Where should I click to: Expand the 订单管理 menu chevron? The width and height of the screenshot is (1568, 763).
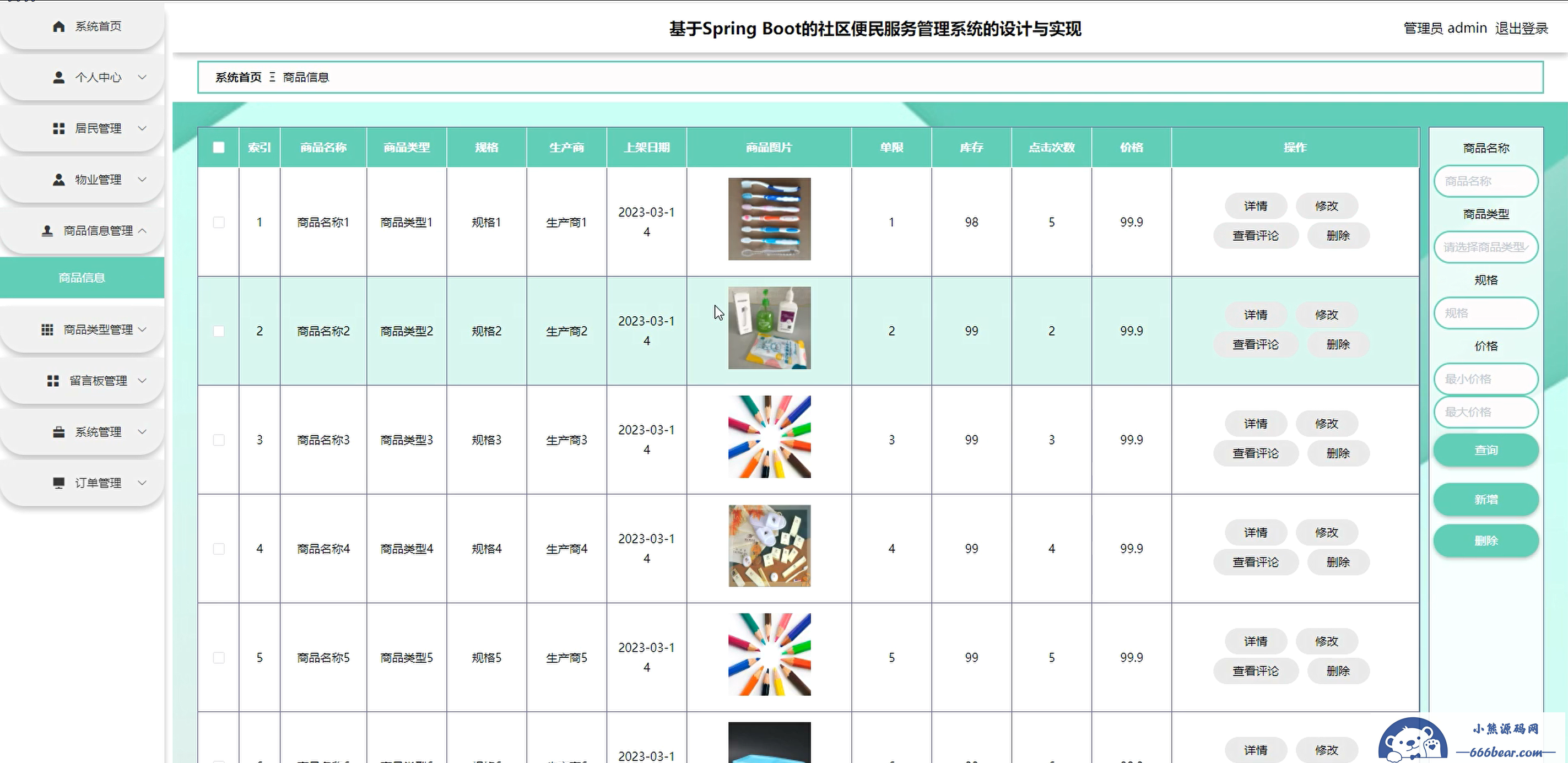(142, 483)
